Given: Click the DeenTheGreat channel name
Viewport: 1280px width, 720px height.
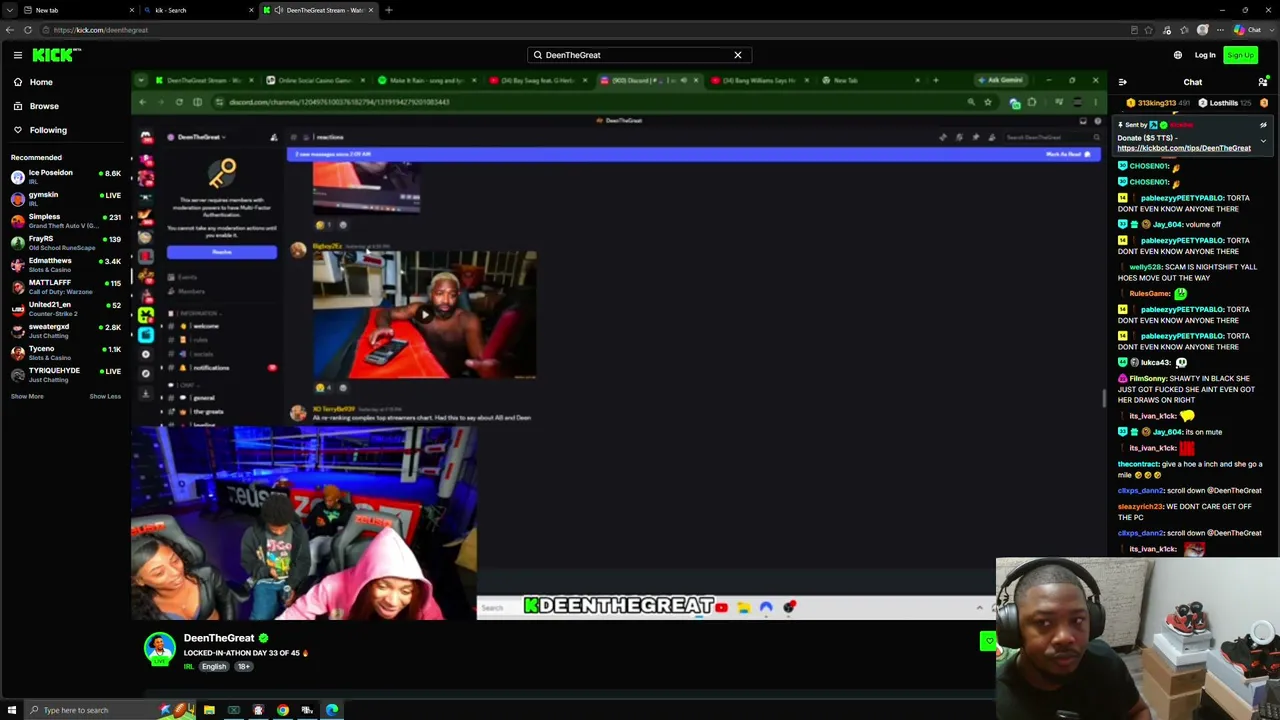Looking at the screenshot, I should tap(219, 638).
